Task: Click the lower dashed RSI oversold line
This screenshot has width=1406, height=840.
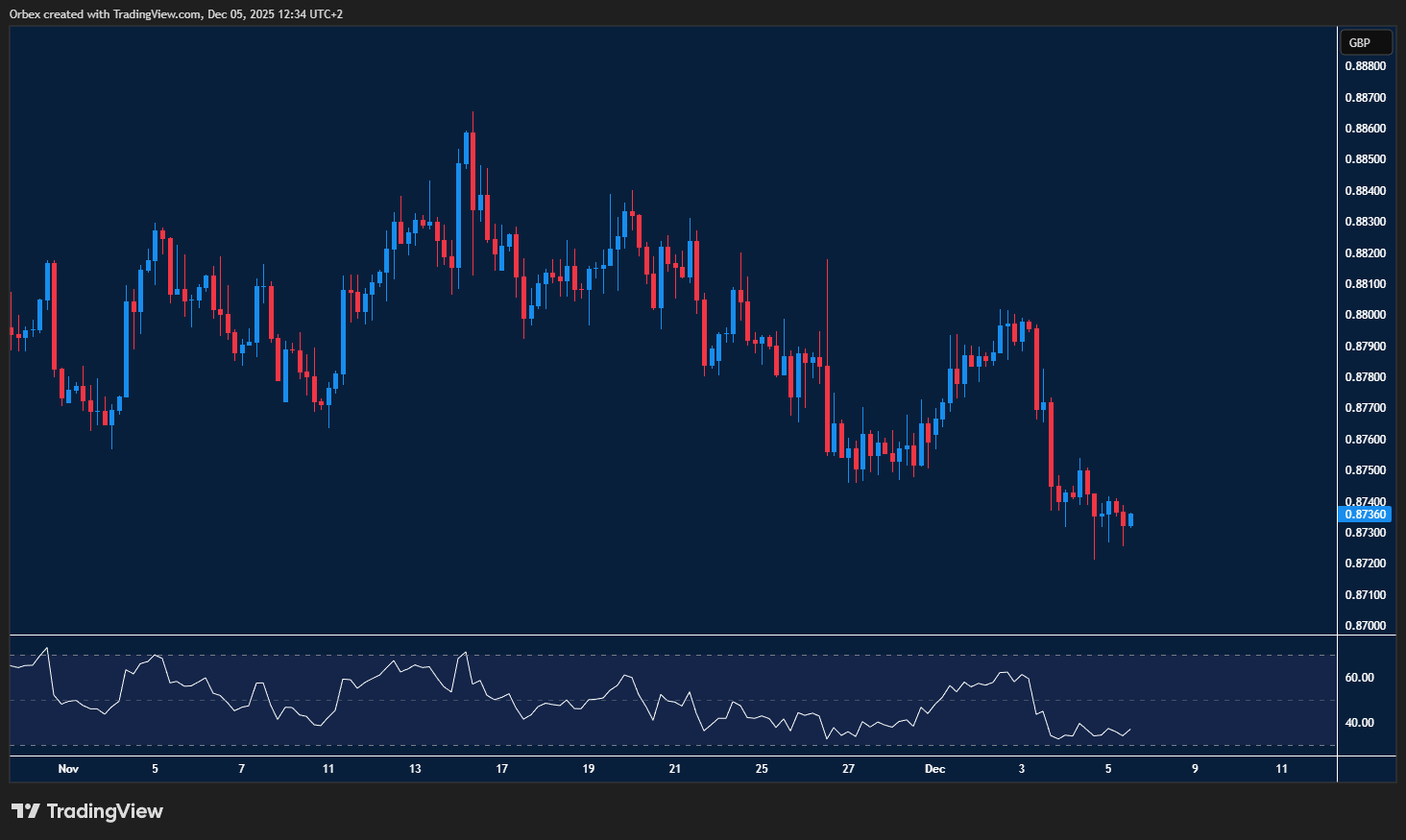Action: [x=672, y=745]
